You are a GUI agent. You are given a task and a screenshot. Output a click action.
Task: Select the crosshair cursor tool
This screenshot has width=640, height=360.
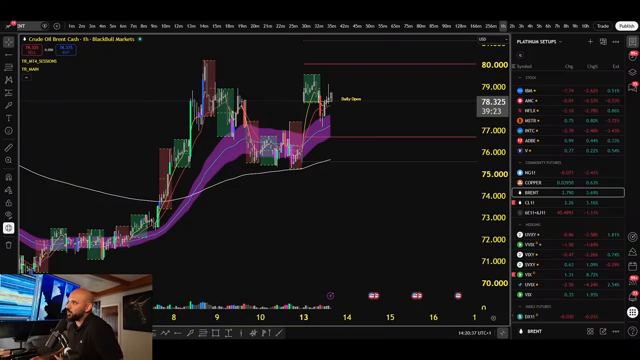(x=9, y=42)
